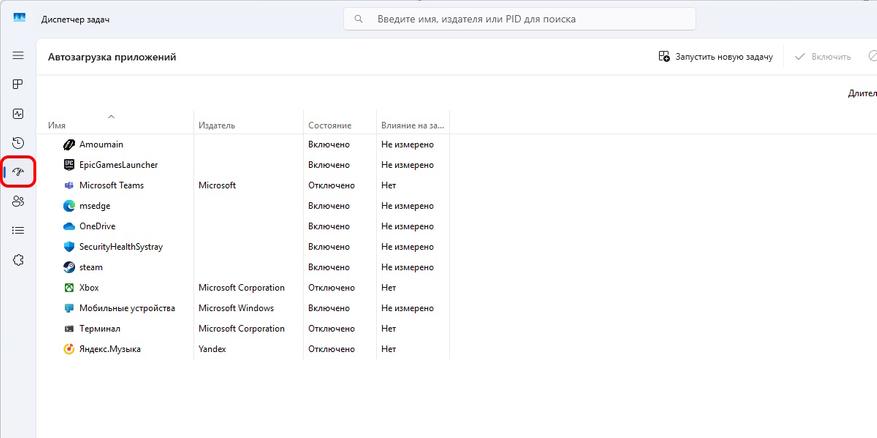Viewport: 877px width, 438px height.
Task: Open the Services puzzle icon
Action: pyautogui.click(x=18, y=260)
